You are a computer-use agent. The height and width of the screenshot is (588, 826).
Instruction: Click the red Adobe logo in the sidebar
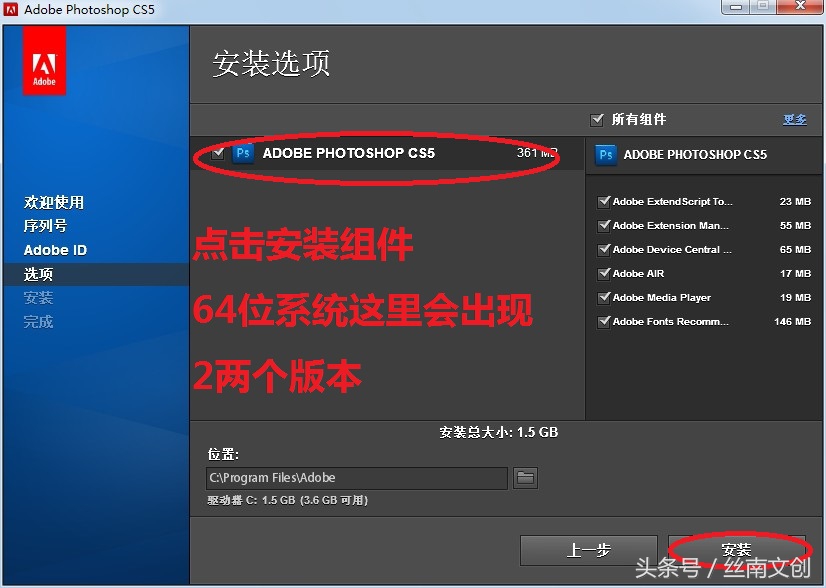(44, 62)
